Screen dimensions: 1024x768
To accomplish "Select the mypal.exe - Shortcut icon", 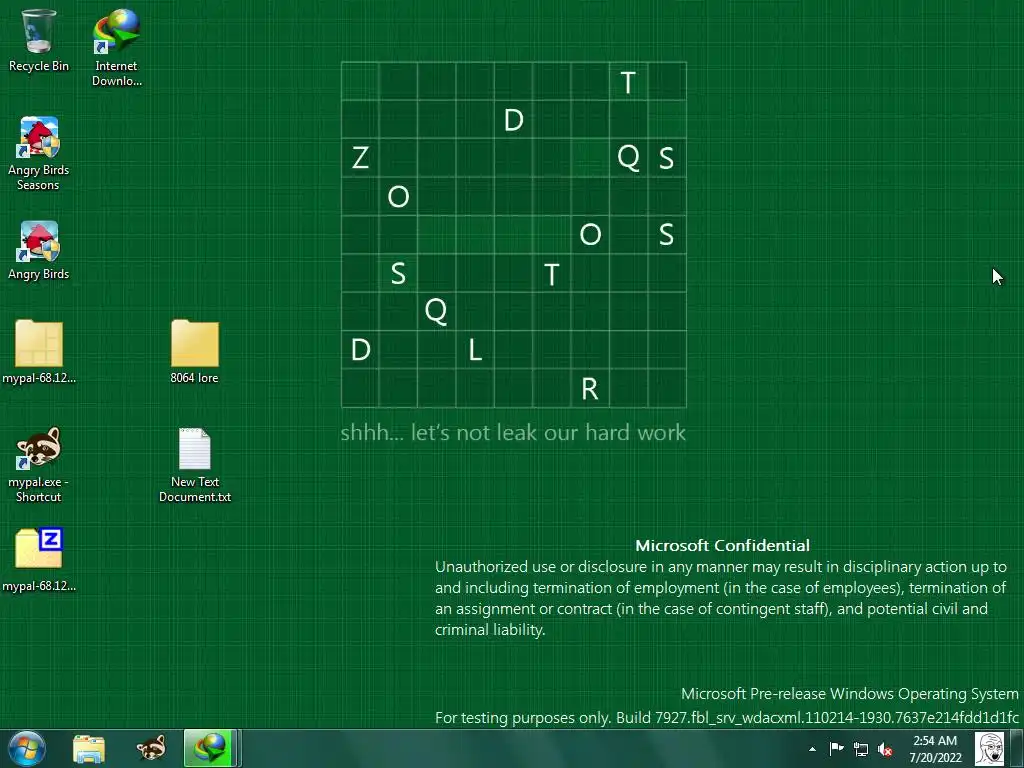I will pos(39,464).
